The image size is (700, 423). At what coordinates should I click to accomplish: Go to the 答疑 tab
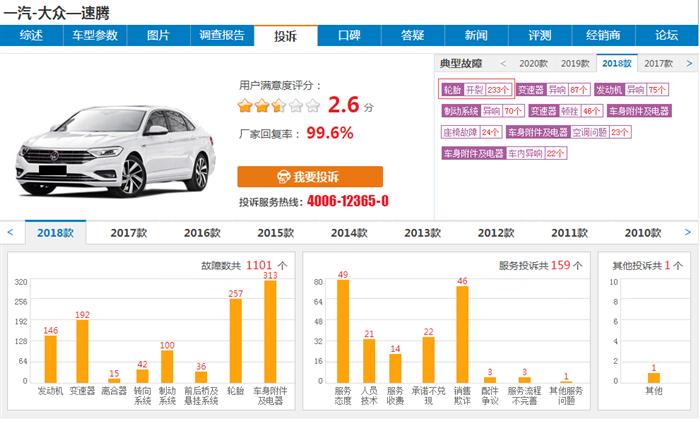coord(412,35)
